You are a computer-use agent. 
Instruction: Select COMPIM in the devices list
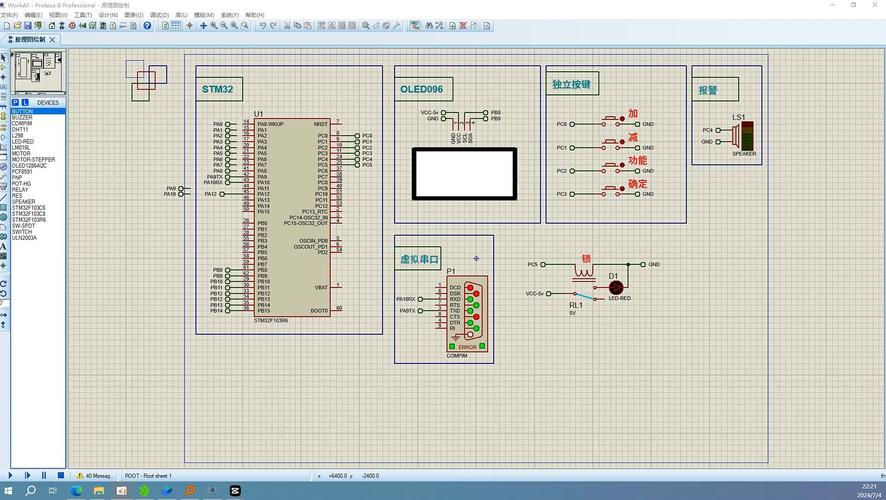coord(38,123)
